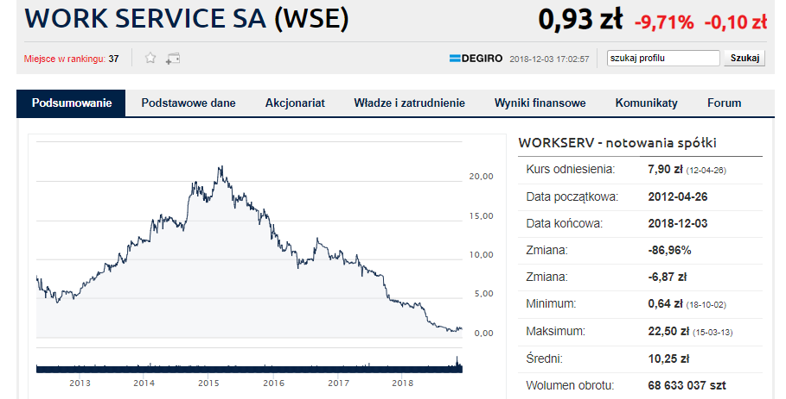Click the Szukaj search button
This screenshot has height=399, width=786.
click(744, 58)
